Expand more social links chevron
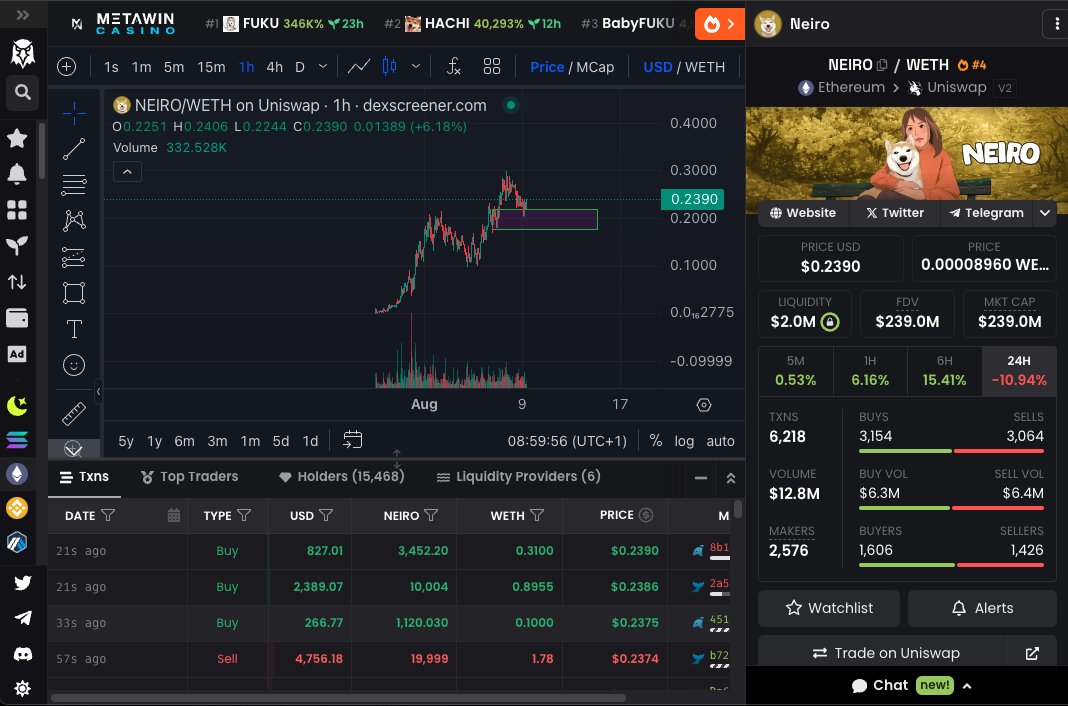1068x706 pixels. (x=1045, y=213)
